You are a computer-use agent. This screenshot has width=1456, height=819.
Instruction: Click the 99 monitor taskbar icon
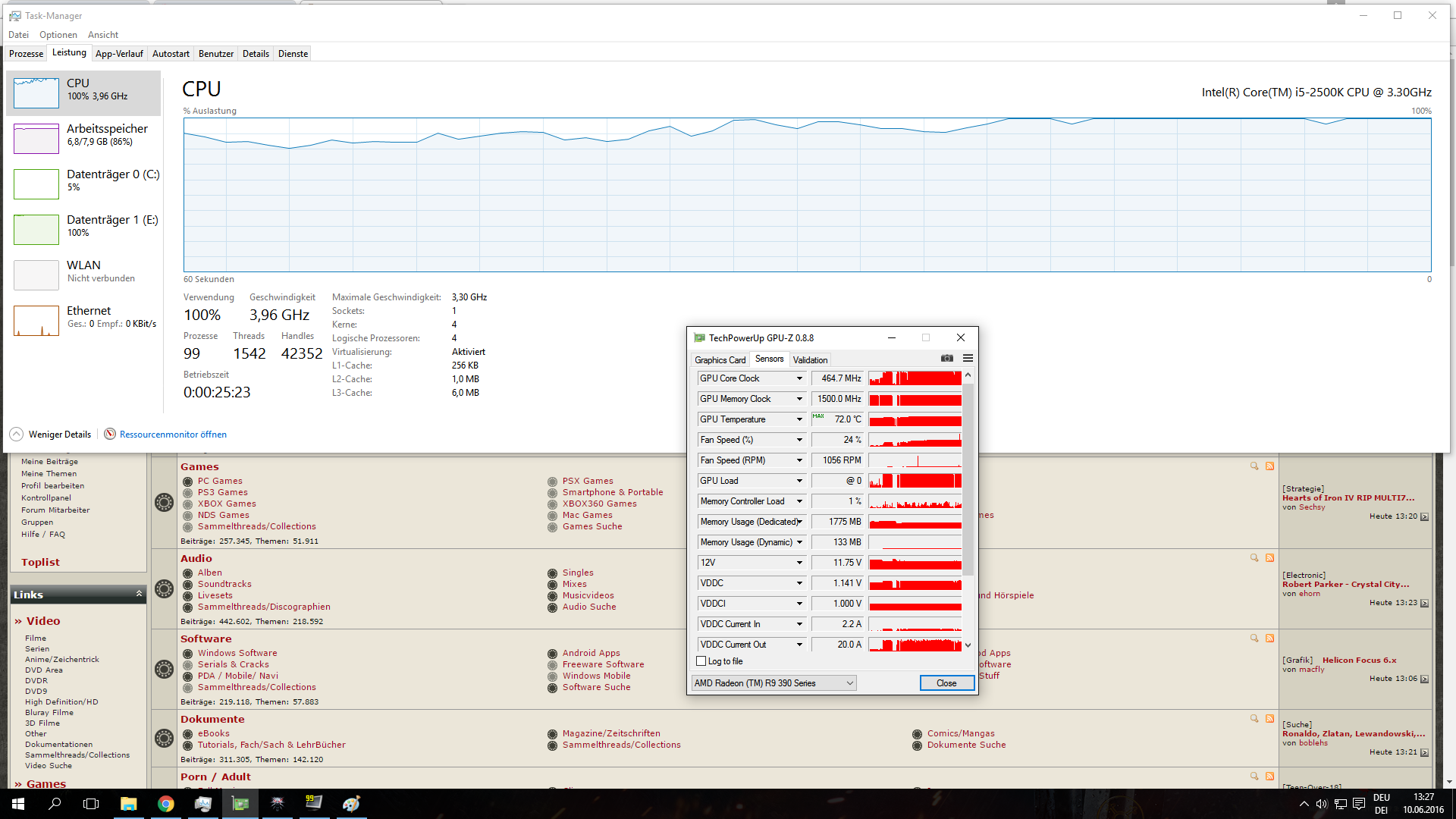315,804
